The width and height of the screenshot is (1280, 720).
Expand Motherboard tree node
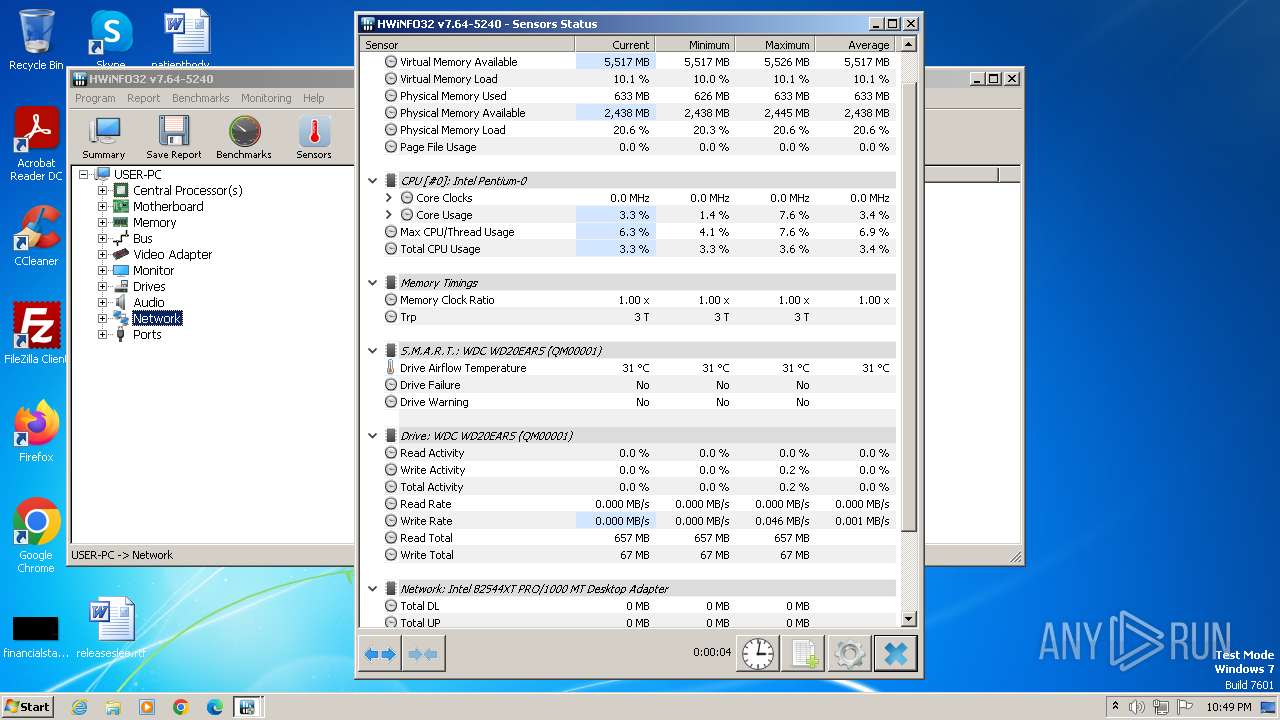pyautogui.click(x=102, y=206)
